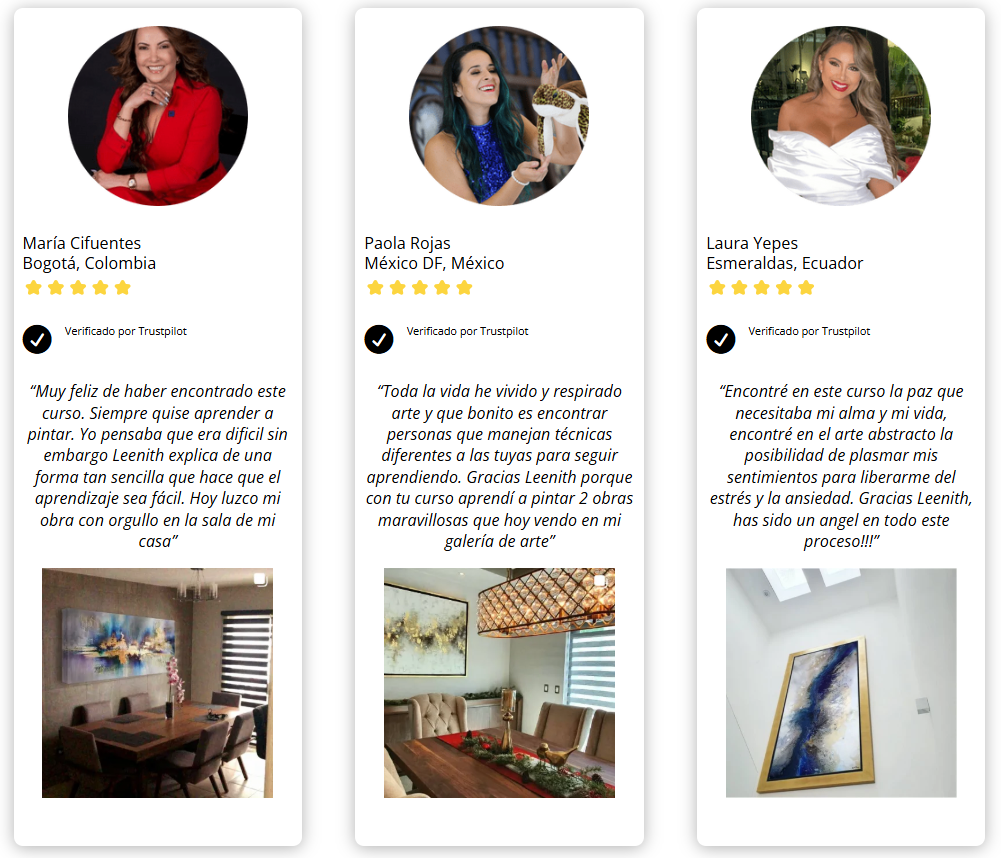
Task: Click 'Verificado por Trustpilot' under María Cifuentes
Action: 126,331
